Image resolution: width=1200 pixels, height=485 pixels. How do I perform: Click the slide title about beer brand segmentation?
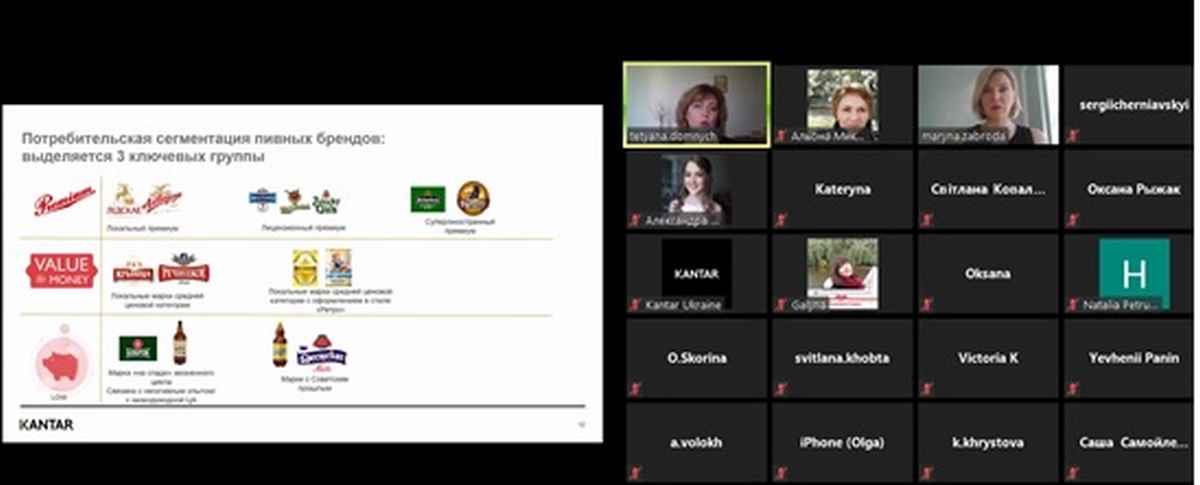coord(201,148)
